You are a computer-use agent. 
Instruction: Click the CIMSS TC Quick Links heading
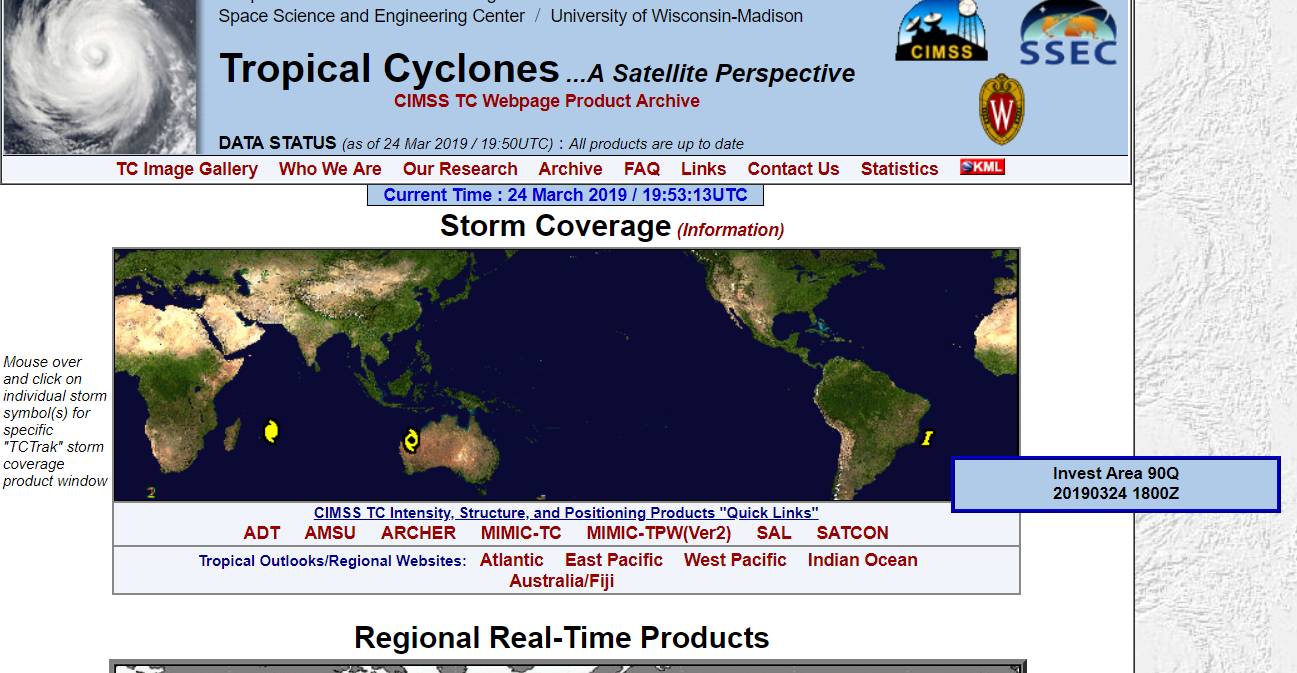tap(566, 513)
